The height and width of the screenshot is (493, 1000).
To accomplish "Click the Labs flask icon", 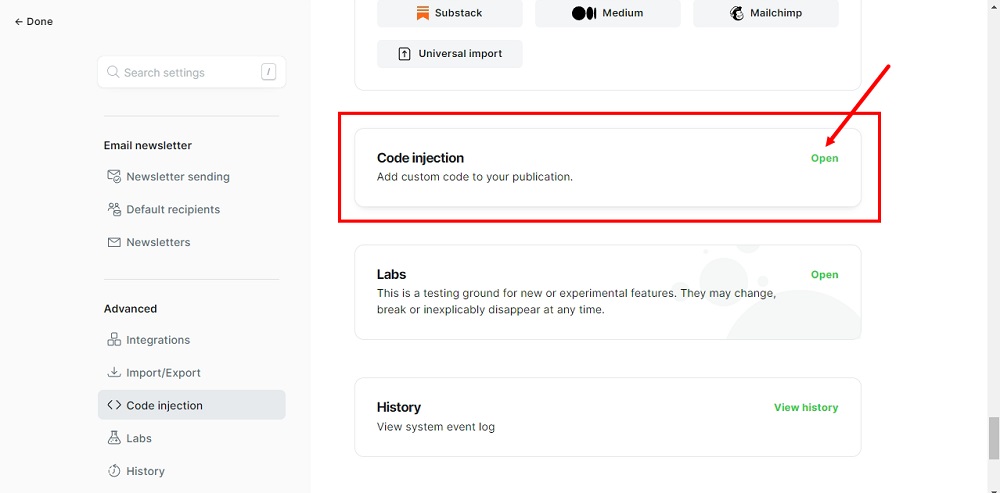I will pos(114,438).
